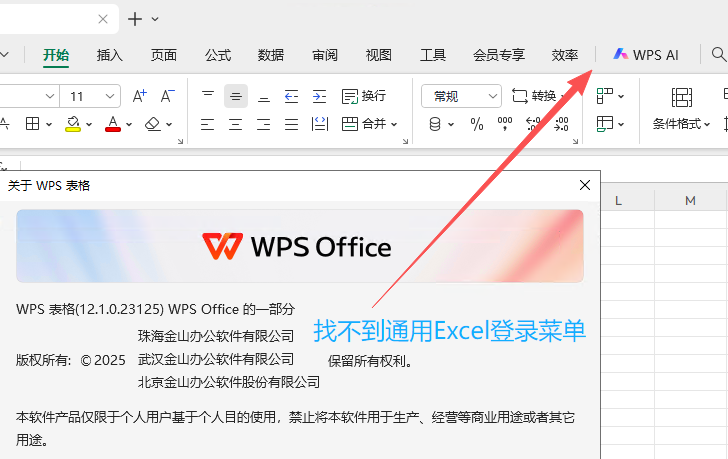Expand the worksheet dropdown arrow
This screenshot has width=728, height=459.
[x=621, y=124]
